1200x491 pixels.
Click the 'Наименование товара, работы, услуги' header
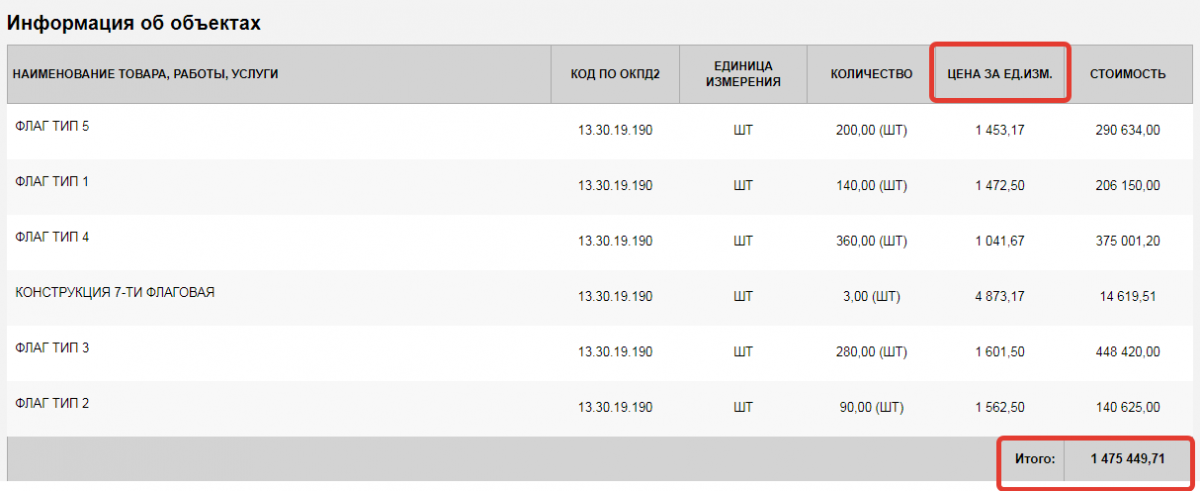145,74
